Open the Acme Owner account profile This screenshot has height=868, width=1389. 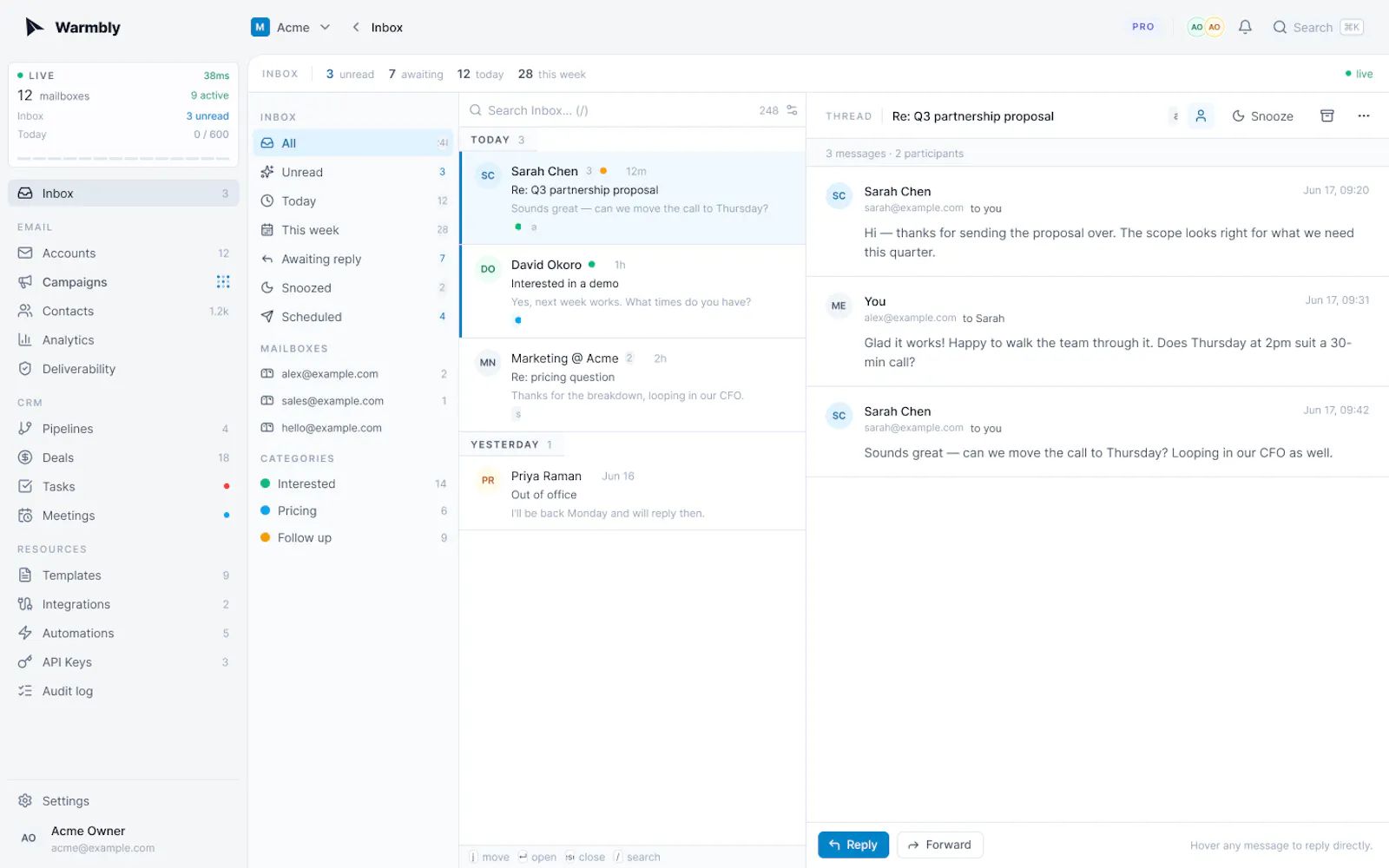(123, 838)
